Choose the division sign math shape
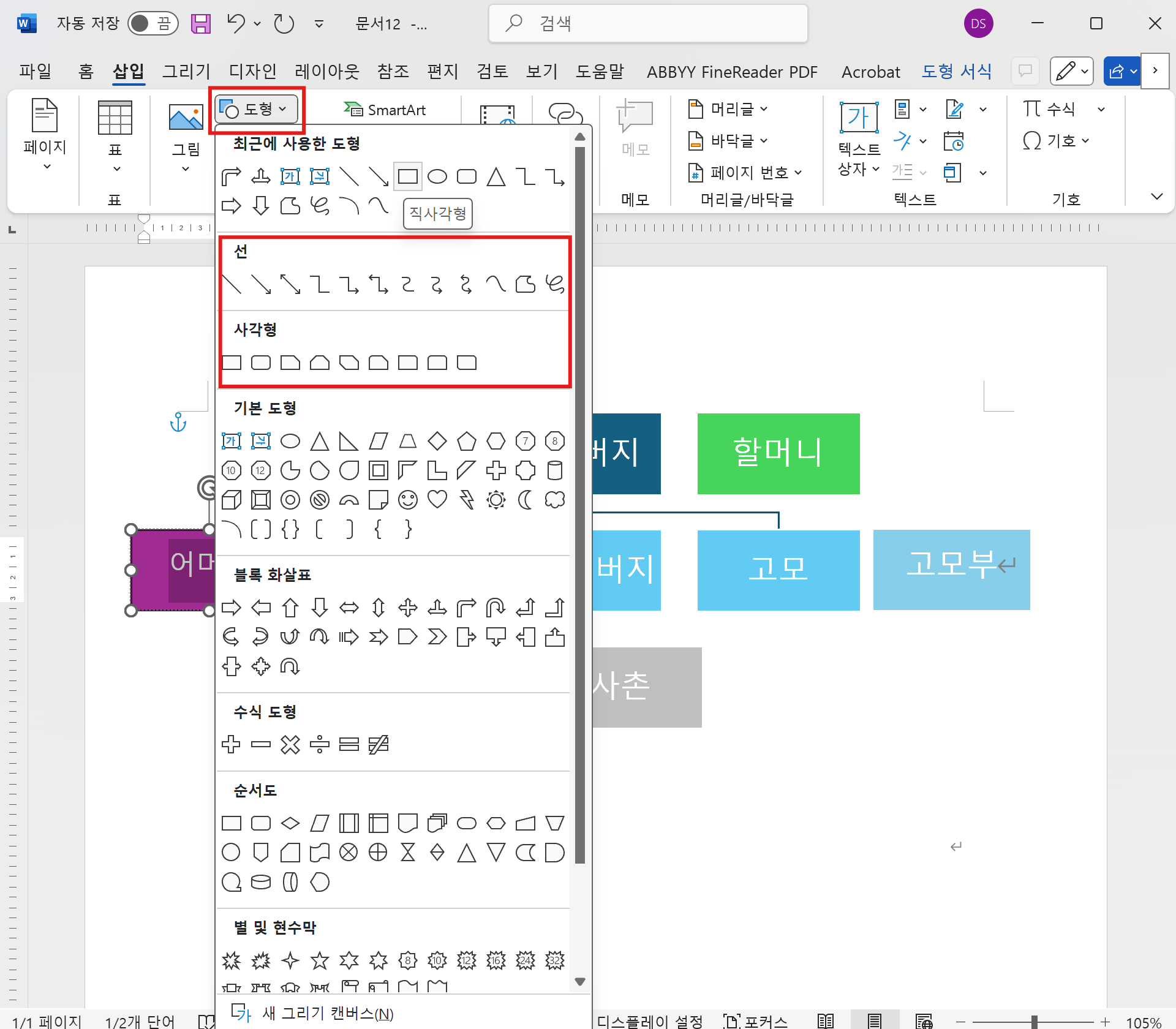The width and height of the screenshot is (1176, 1029). click(x=319, y=744)
